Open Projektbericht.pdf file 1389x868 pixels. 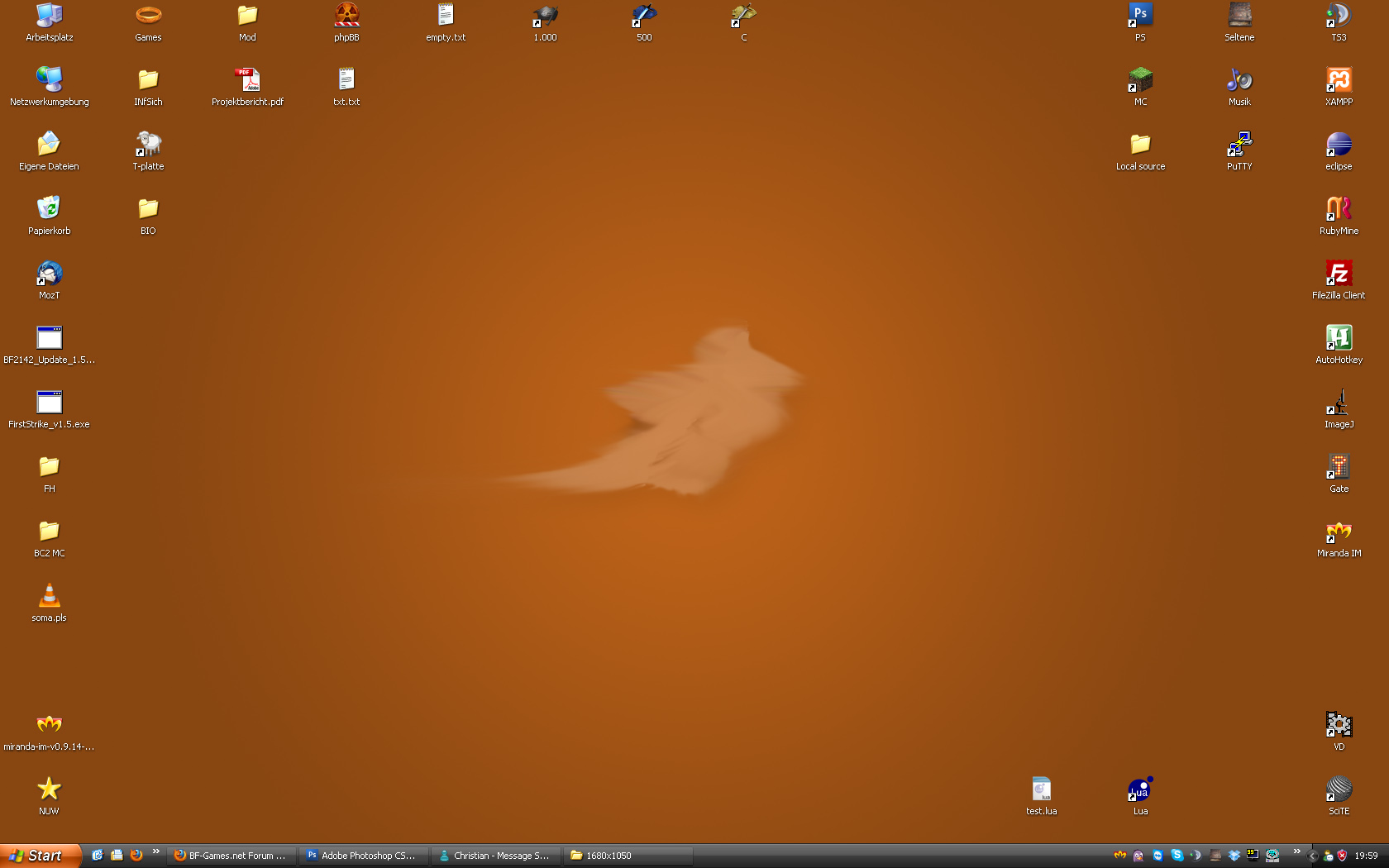coord(248,86)
